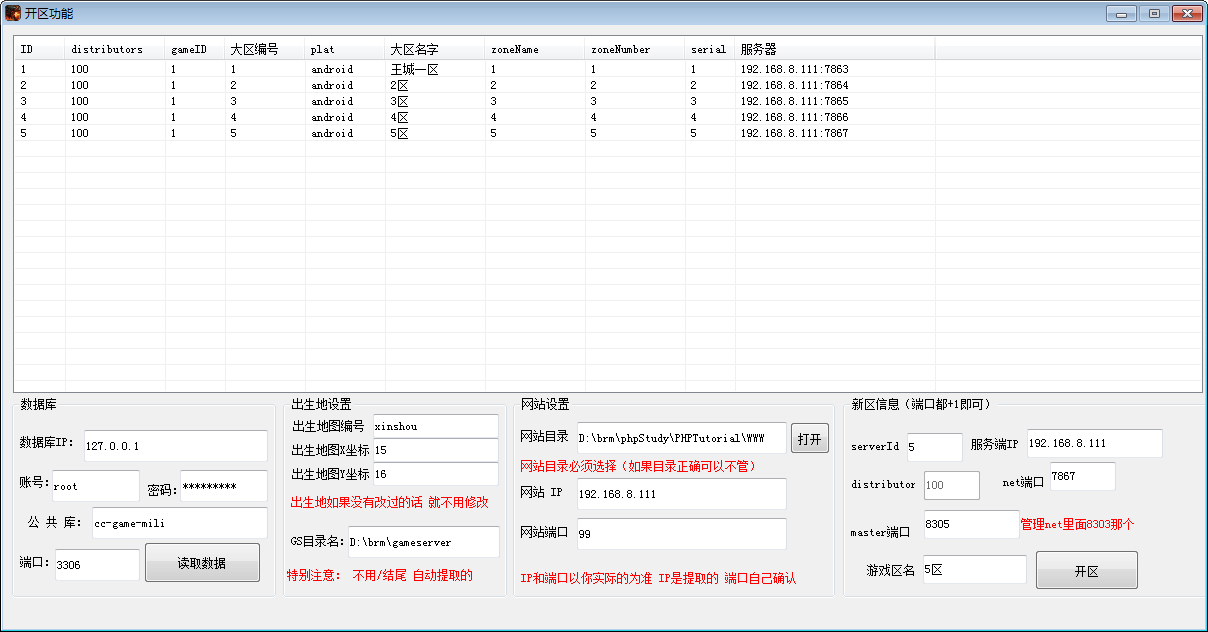Image resolution: width=1208 pixels, height=632 pixels.
Task: Click the 网站目录 path input
Action: (681, 438)
